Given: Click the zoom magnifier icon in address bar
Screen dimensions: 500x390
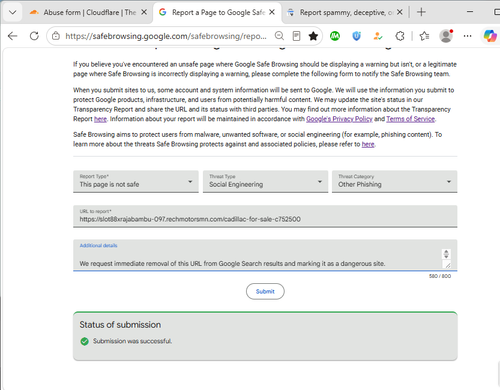Looking at the screenshot, I should 279,36.
